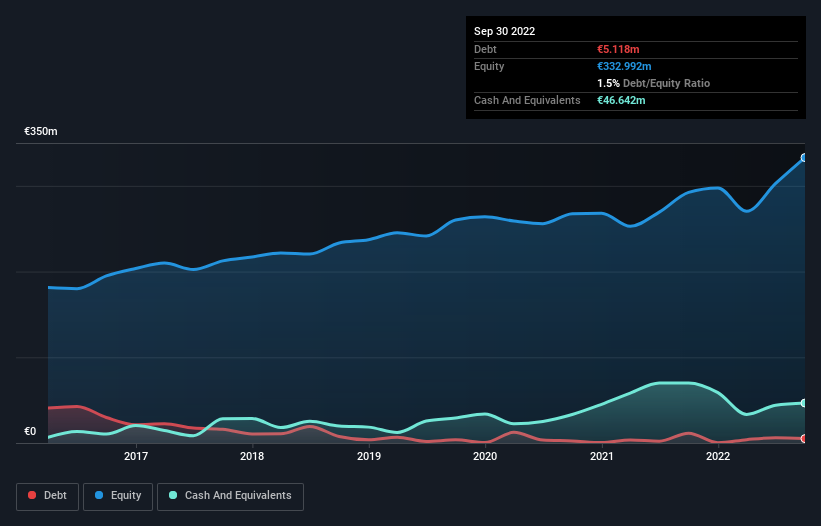Click the blue Equity endpoint marker
Screen dimensions: 821x526
[803, 158]
